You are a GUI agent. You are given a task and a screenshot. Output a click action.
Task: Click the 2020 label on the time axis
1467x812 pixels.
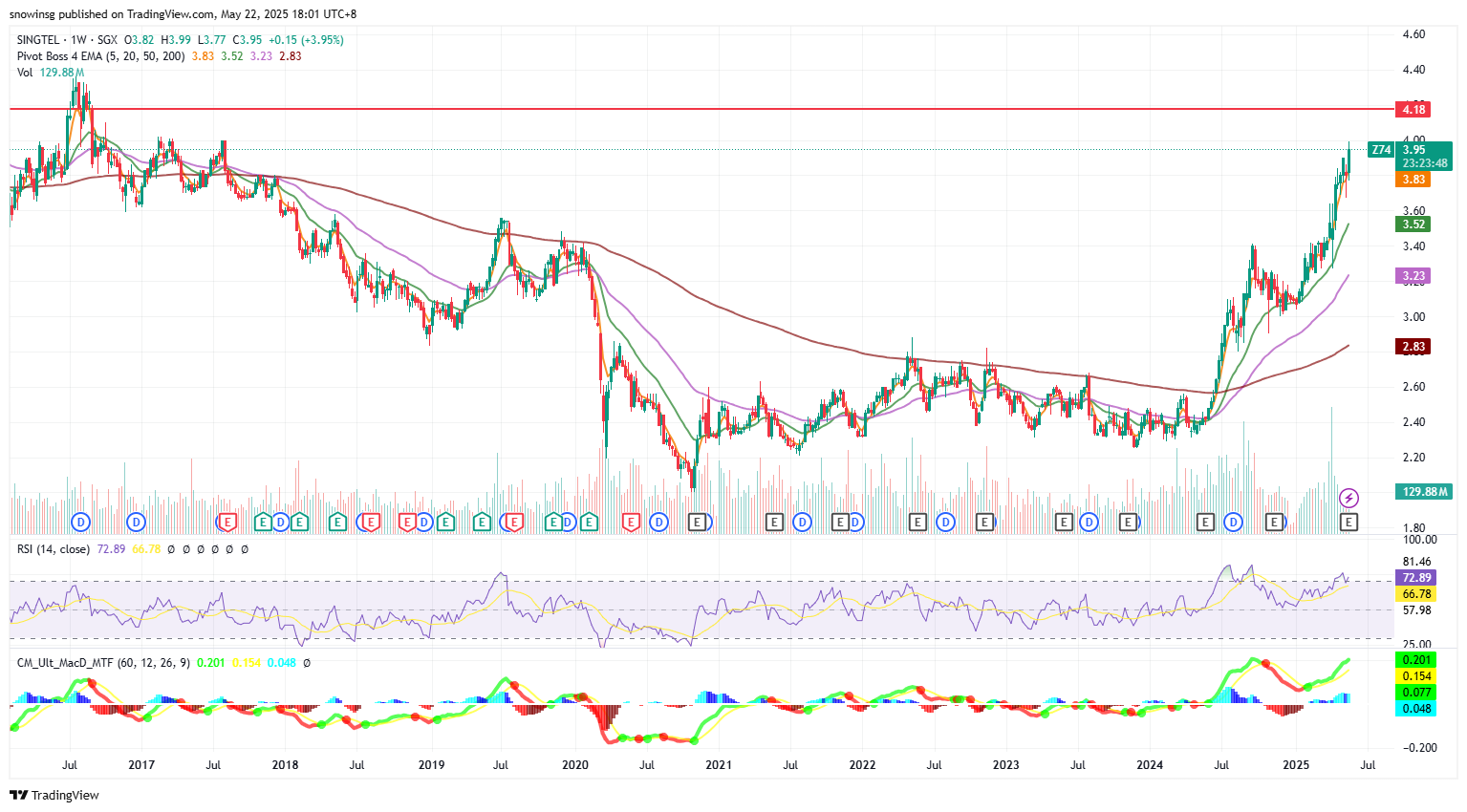pos(575,765)
